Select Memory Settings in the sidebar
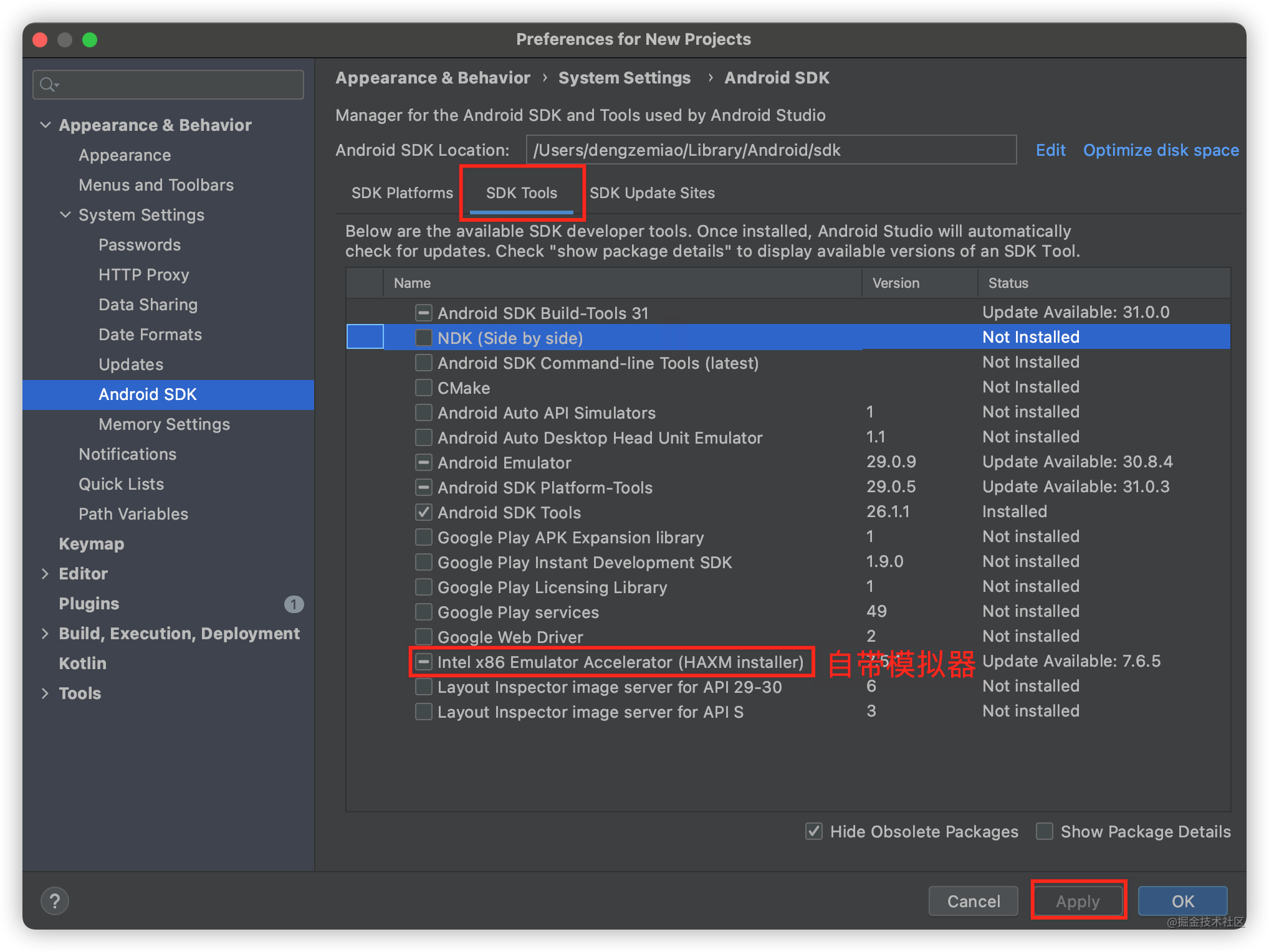 point(164,424)
